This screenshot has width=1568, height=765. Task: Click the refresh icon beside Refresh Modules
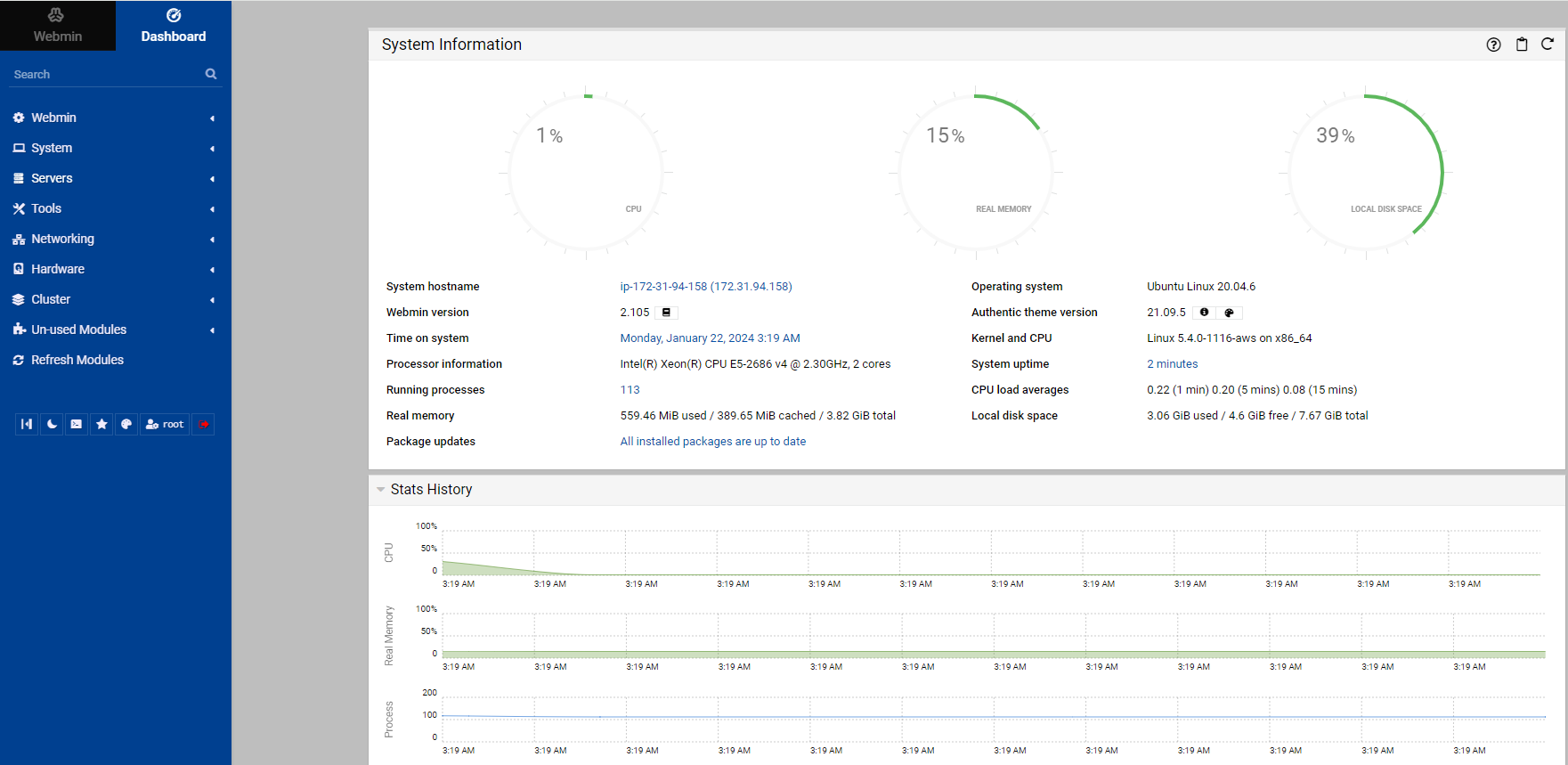point(19,360)
